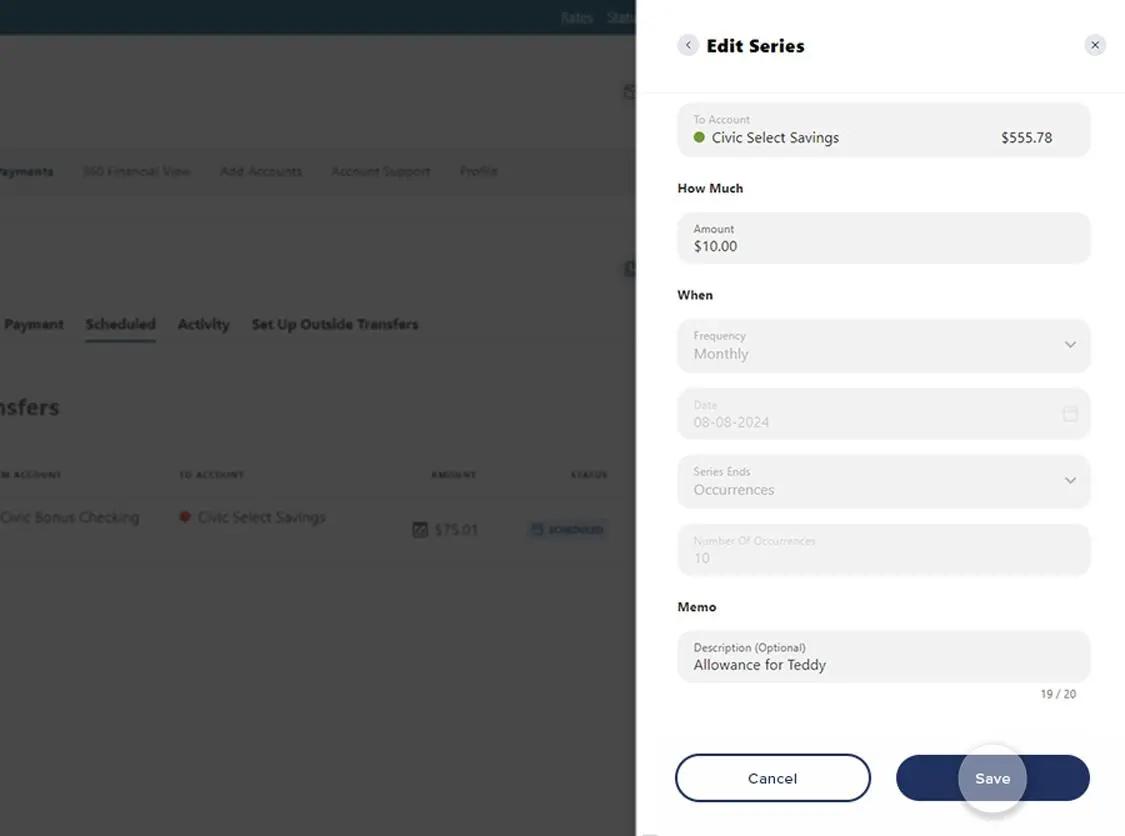
Task: Click the green status dot beside Civic Select Savings
Action: pyautogui.click(x=697, y=137)
